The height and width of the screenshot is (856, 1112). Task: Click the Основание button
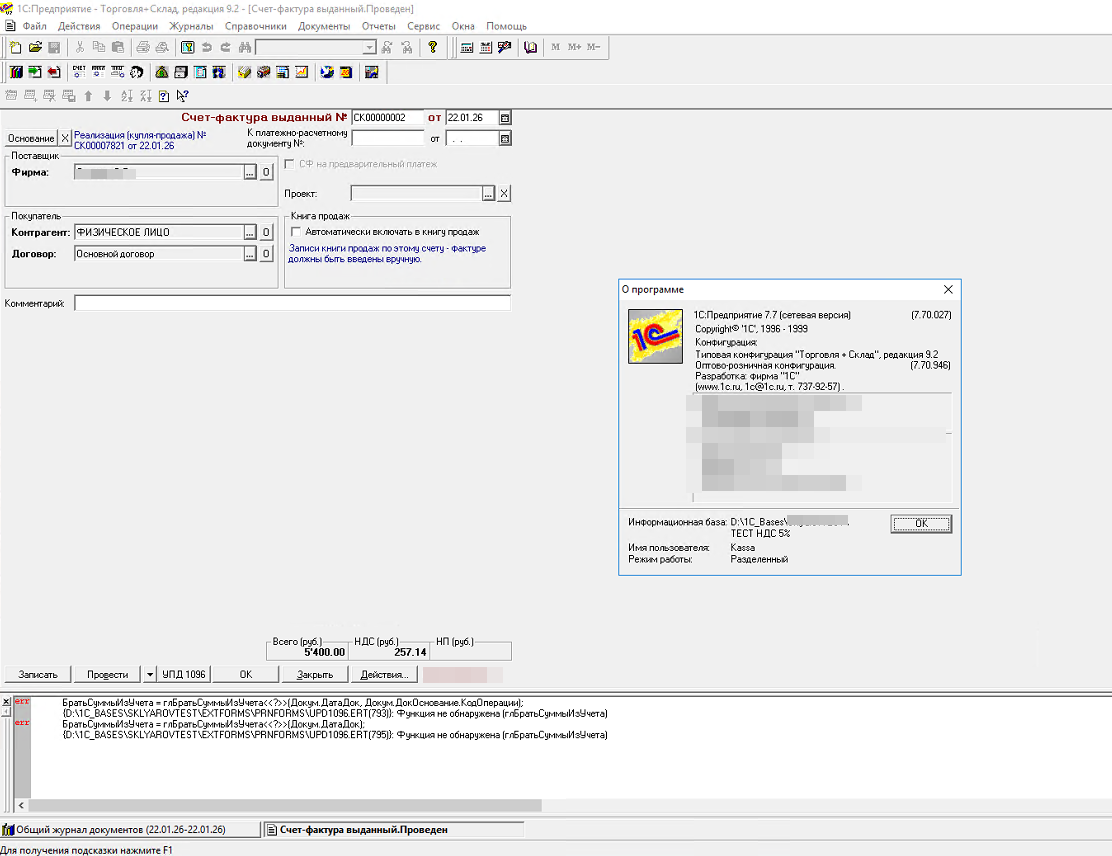(x=31, y=138)
